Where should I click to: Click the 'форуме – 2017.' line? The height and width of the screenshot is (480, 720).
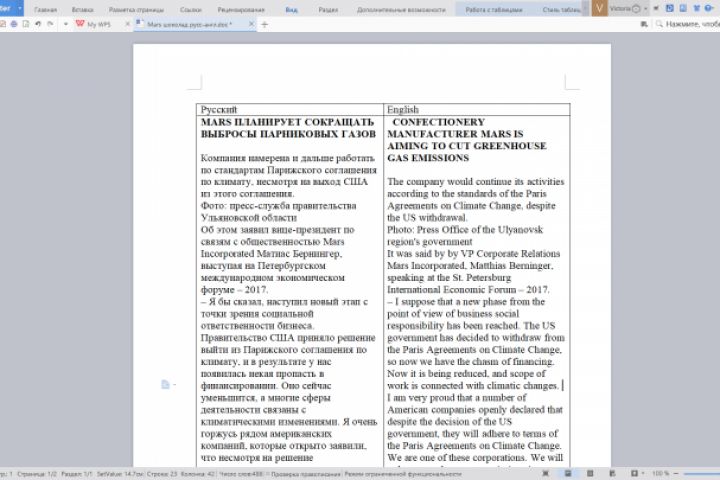234,289
